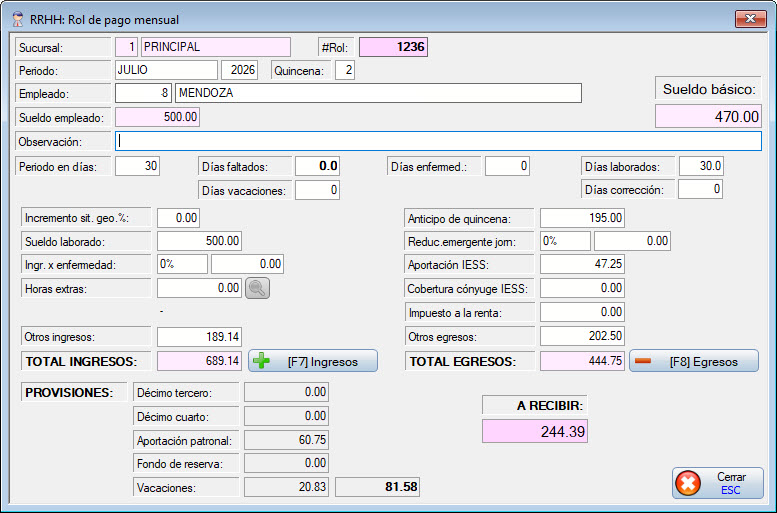Image resolution: width=777 pixels, height=513 pixels.
Task: Click the Otros egresos field 202.50
Action: tap(582, 336)
